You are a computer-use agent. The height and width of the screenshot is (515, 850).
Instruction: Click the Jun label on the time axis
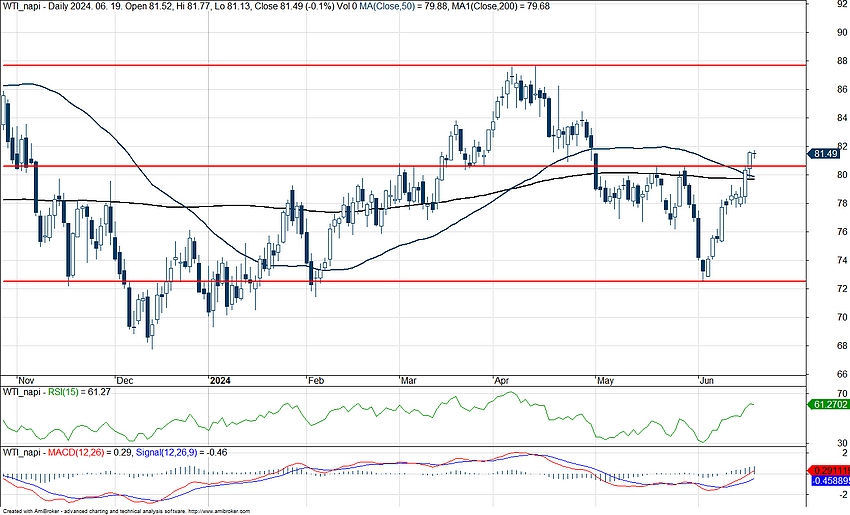click(707, 381)
